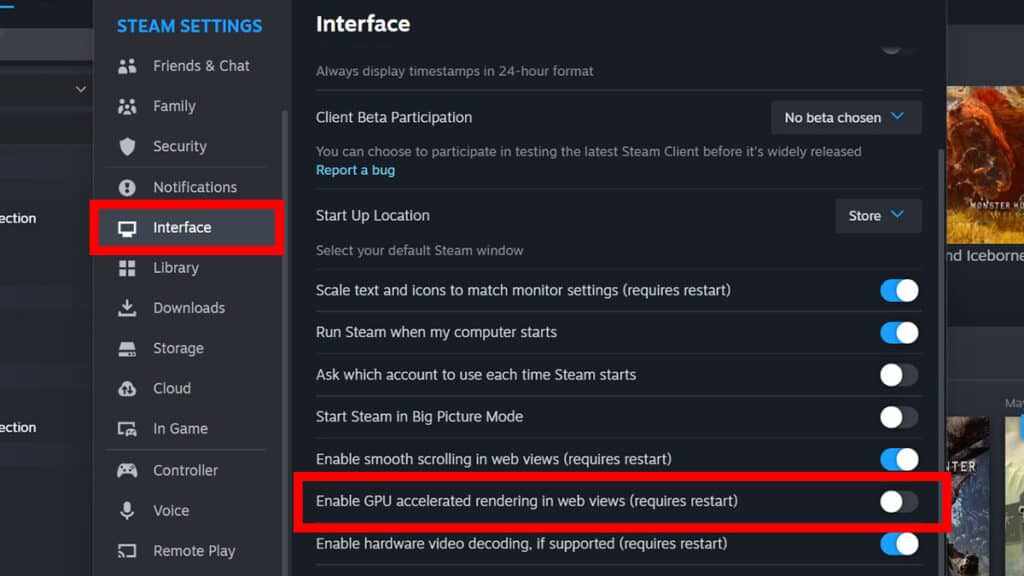Open Security settings via shield icon

127,146
